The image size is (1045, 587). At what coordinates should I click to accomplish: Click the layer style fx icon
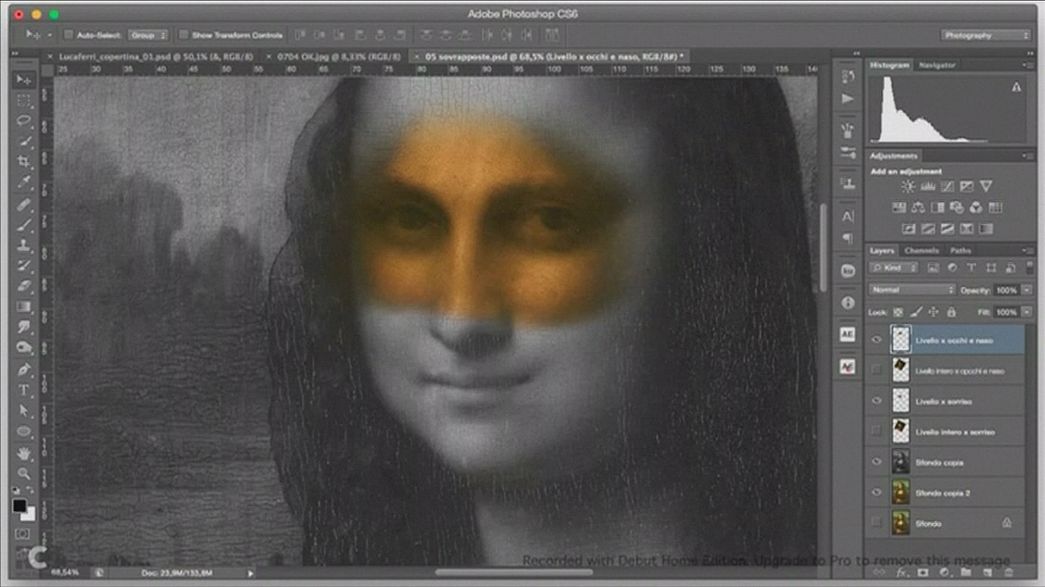click(902, 572)
